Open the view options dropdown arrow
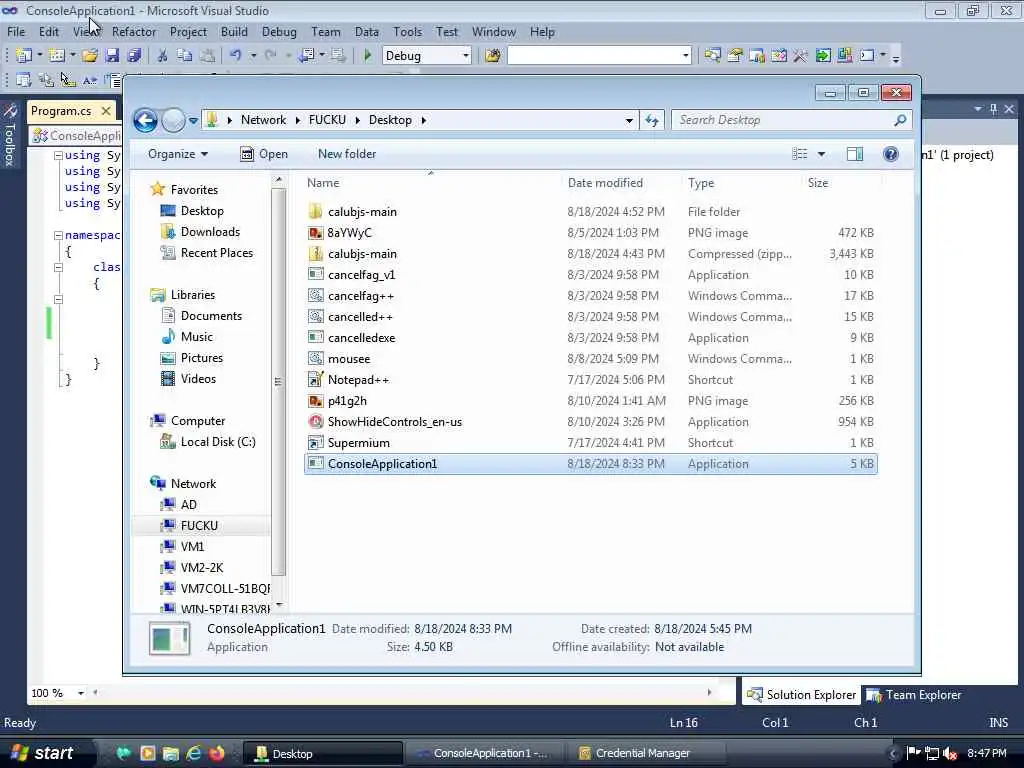 (822, 154)
